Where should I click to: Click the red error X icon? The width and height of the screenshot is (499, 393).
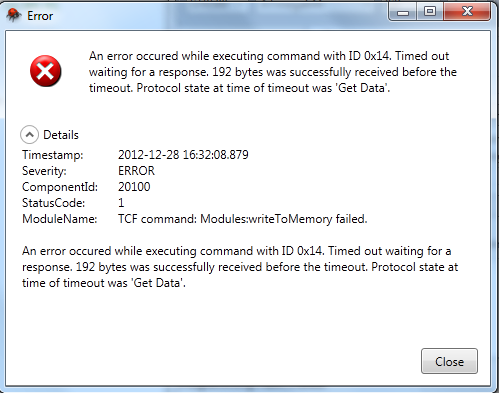(x=46, y=71)
